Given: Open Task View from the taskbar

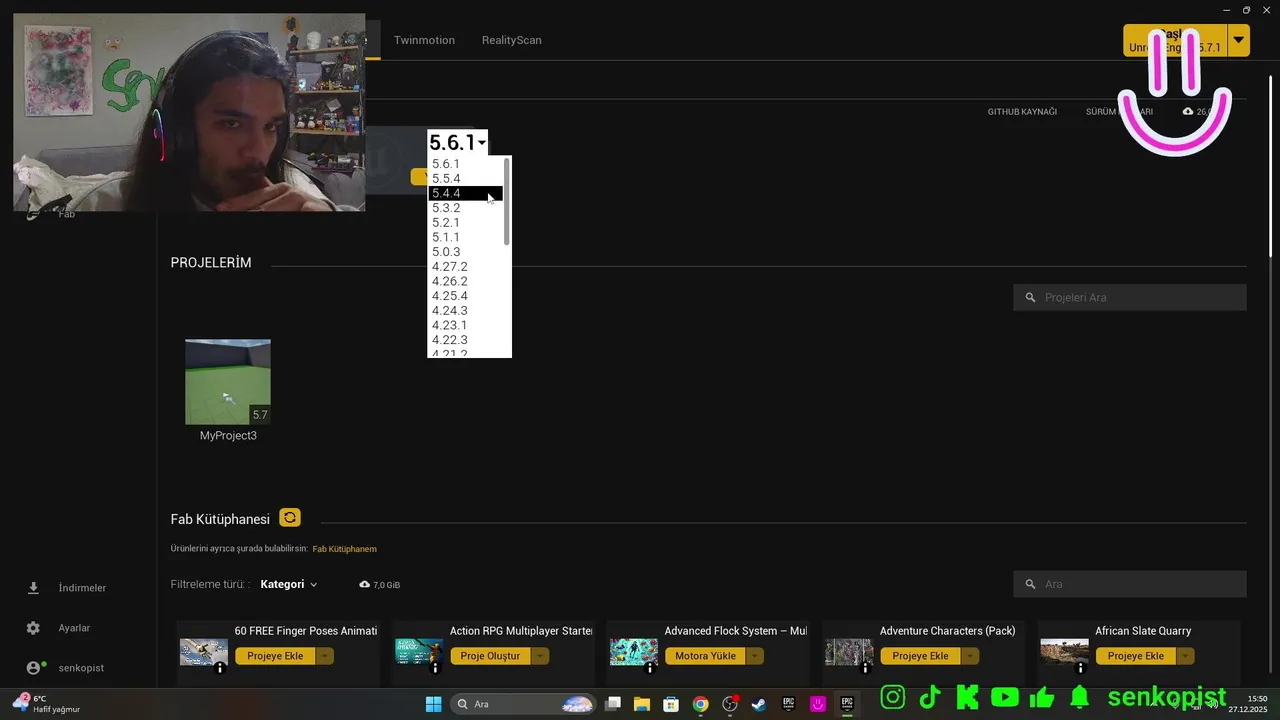Looking at the screenshot, I should click(x=613, y=704).
